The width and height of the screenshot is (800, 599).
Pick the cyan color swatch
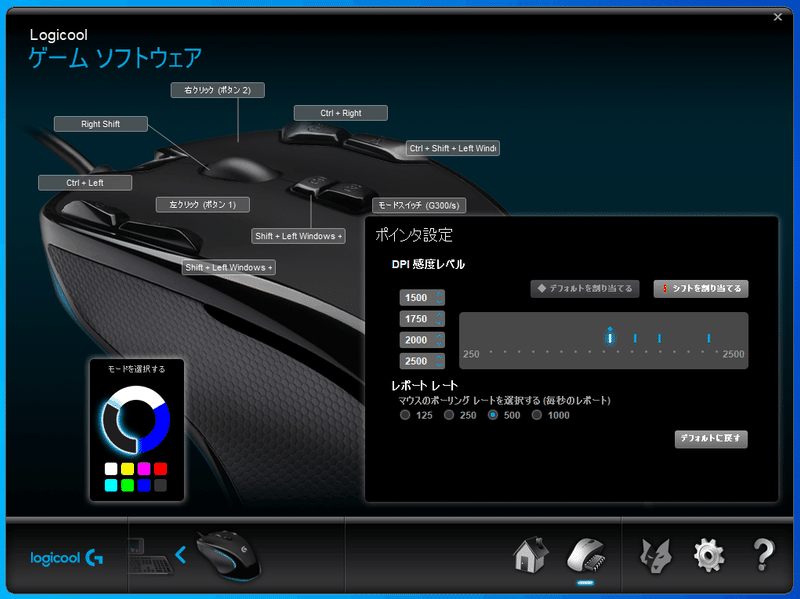[x=111, y=485]
